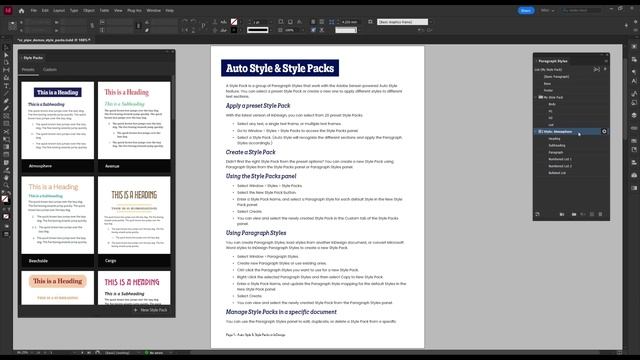The height and width of the screenshot is (360, 640).
Task: Click the blue Share button
Action: 526,11
